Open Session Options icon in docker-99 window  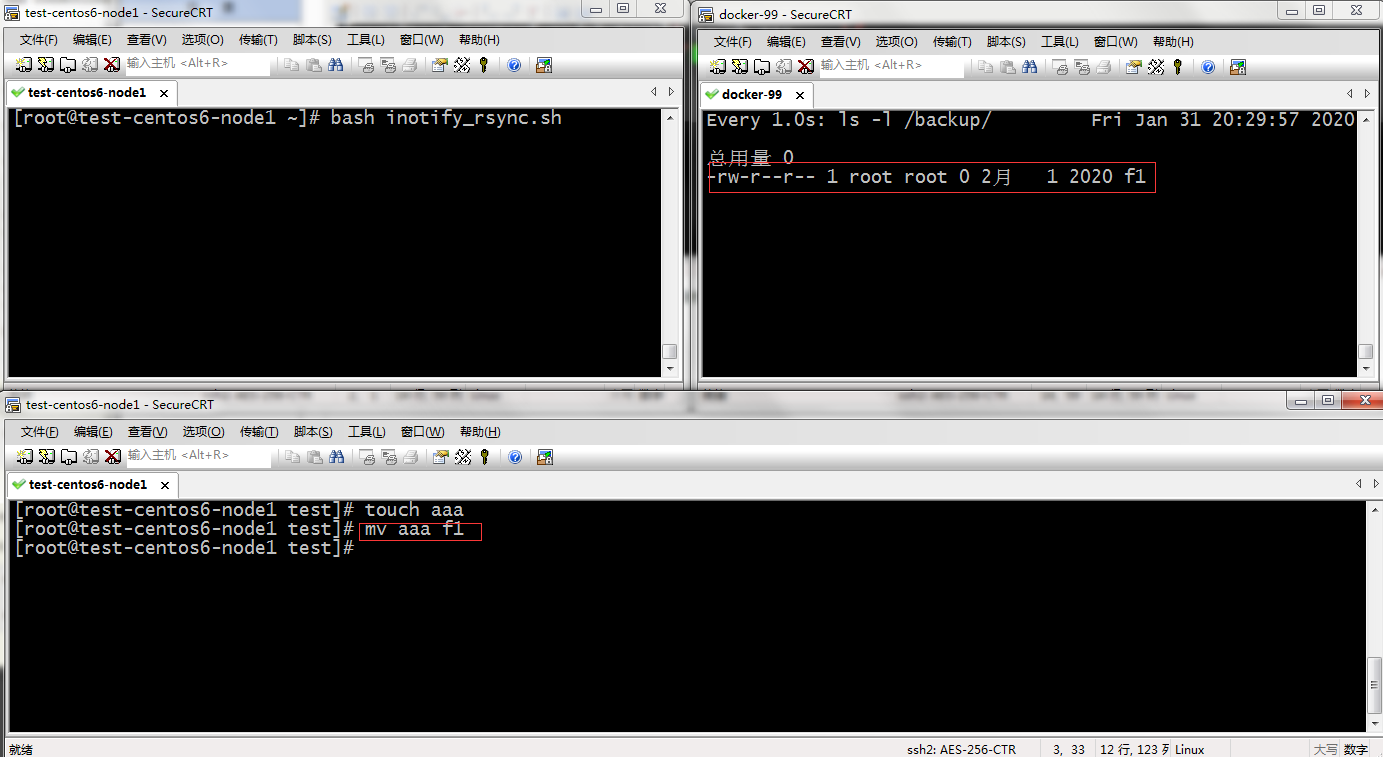(1134, 67)
